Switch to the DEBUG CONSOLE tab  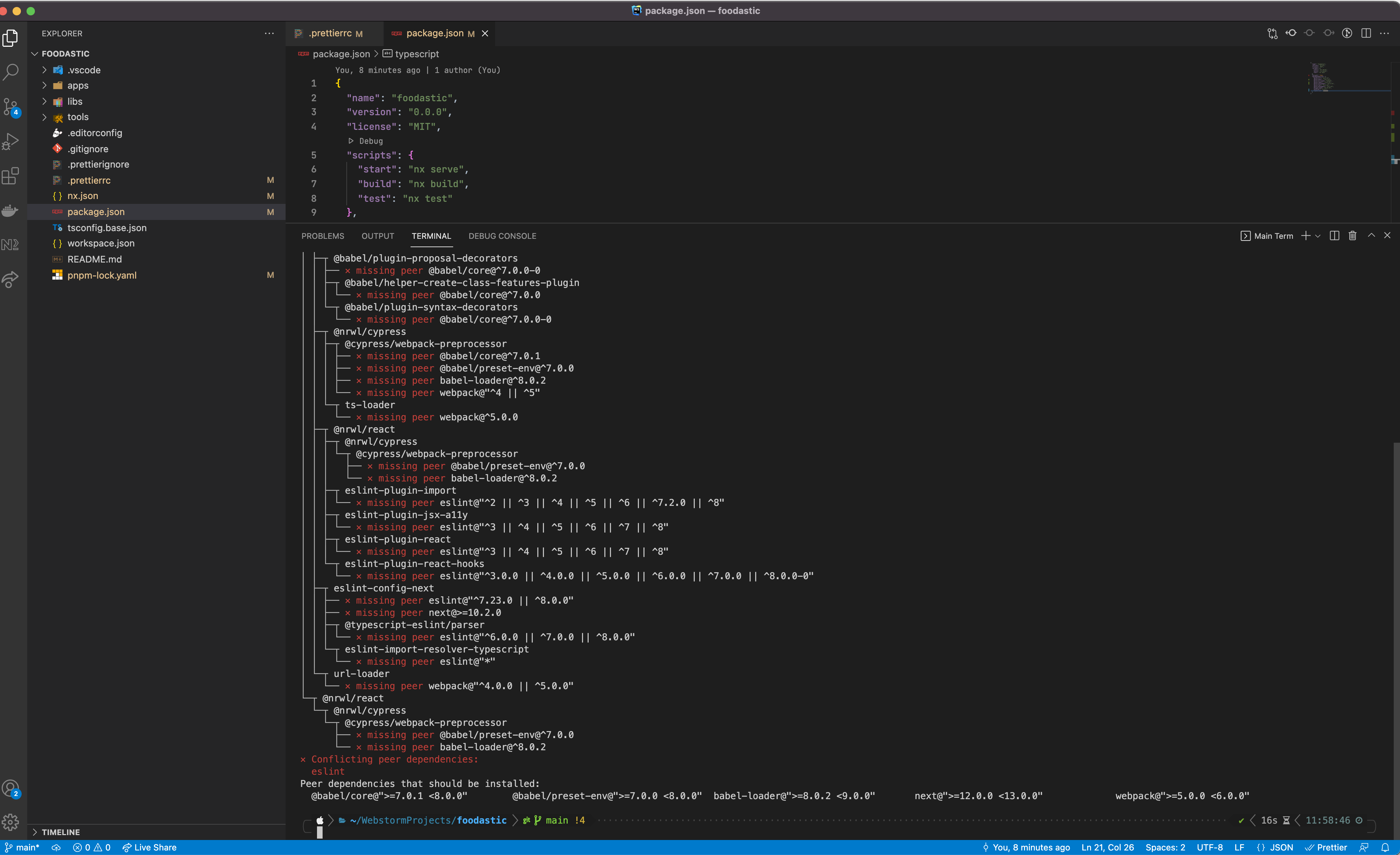[x=502, y=236]
